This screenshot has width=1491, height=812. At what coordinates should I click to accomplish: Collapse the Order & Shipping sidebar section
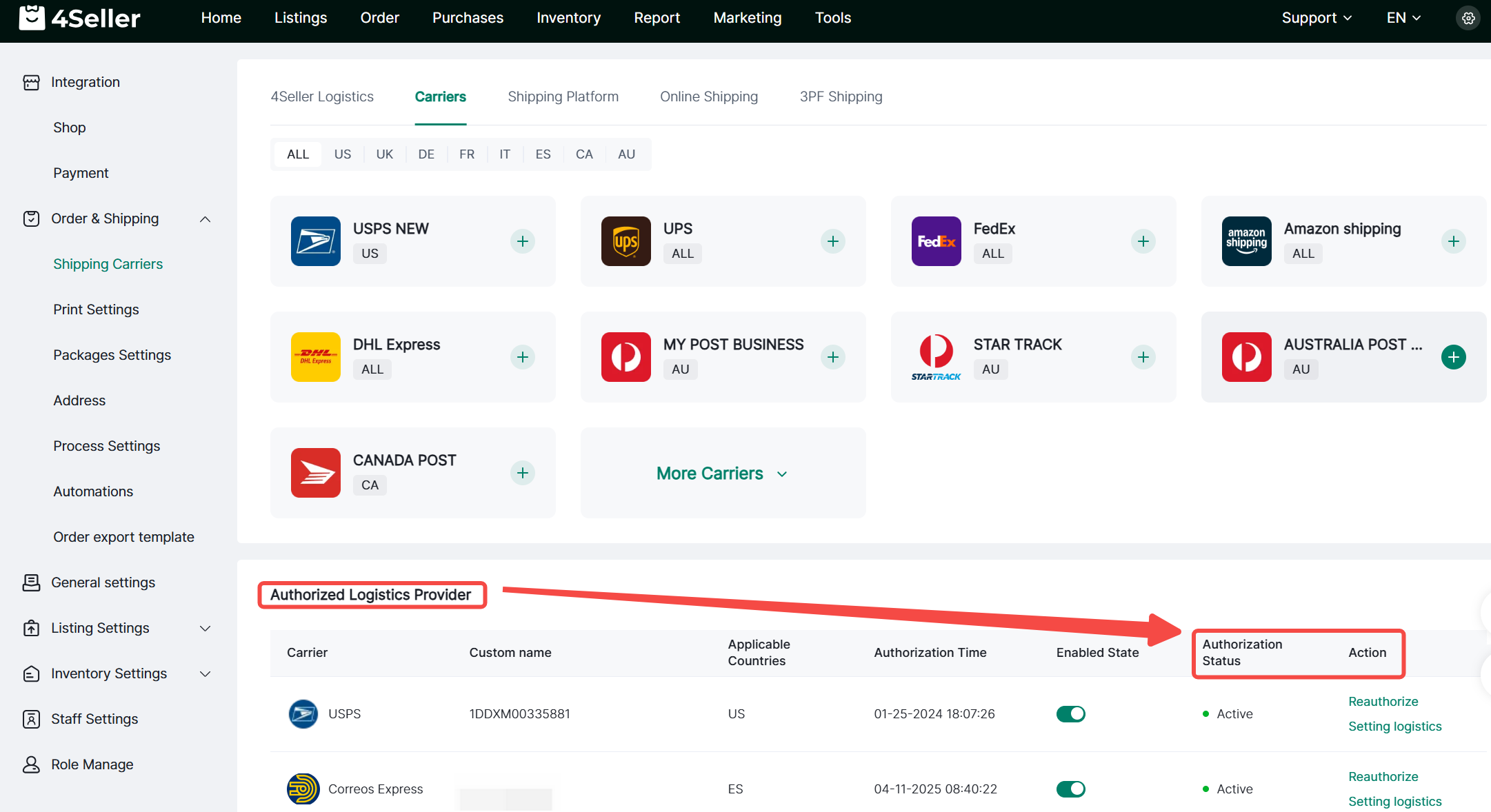click(205, 219)
